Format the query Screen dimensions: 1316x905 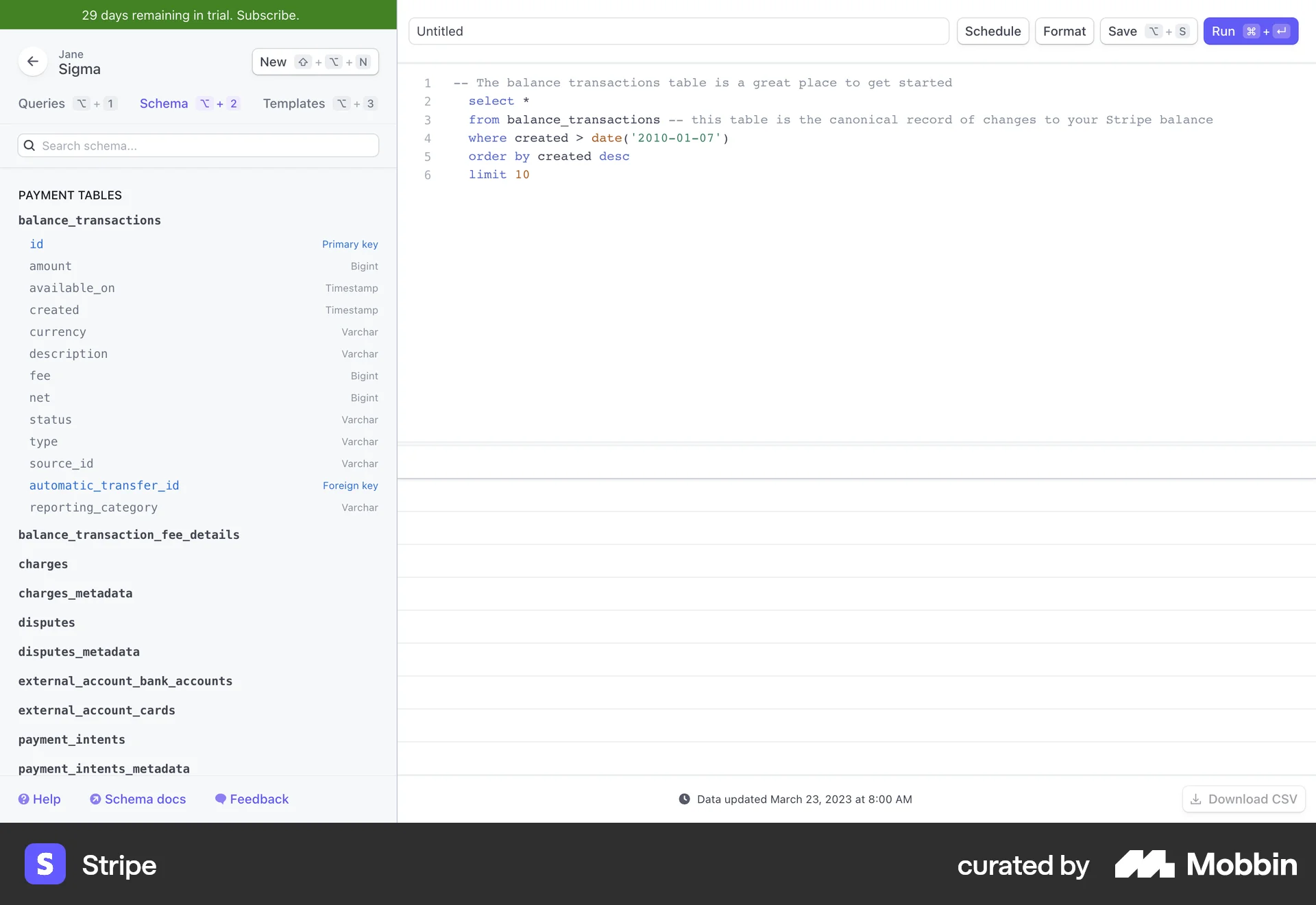(x=1064, y=31)
